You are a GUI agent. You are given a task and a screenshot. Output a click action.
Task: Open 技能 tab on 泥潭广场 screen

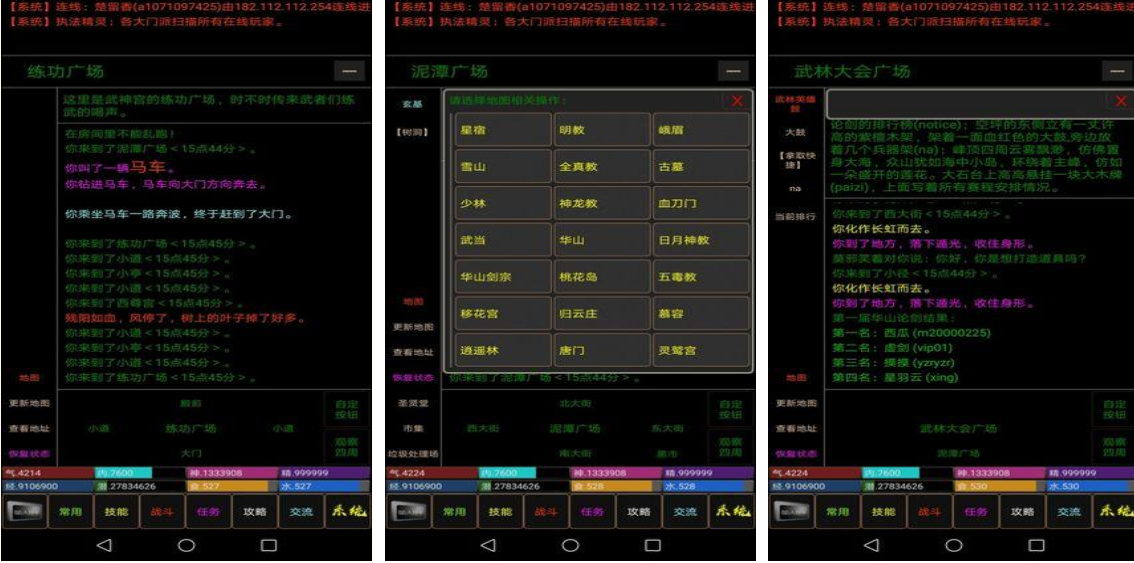pos(500,511)
